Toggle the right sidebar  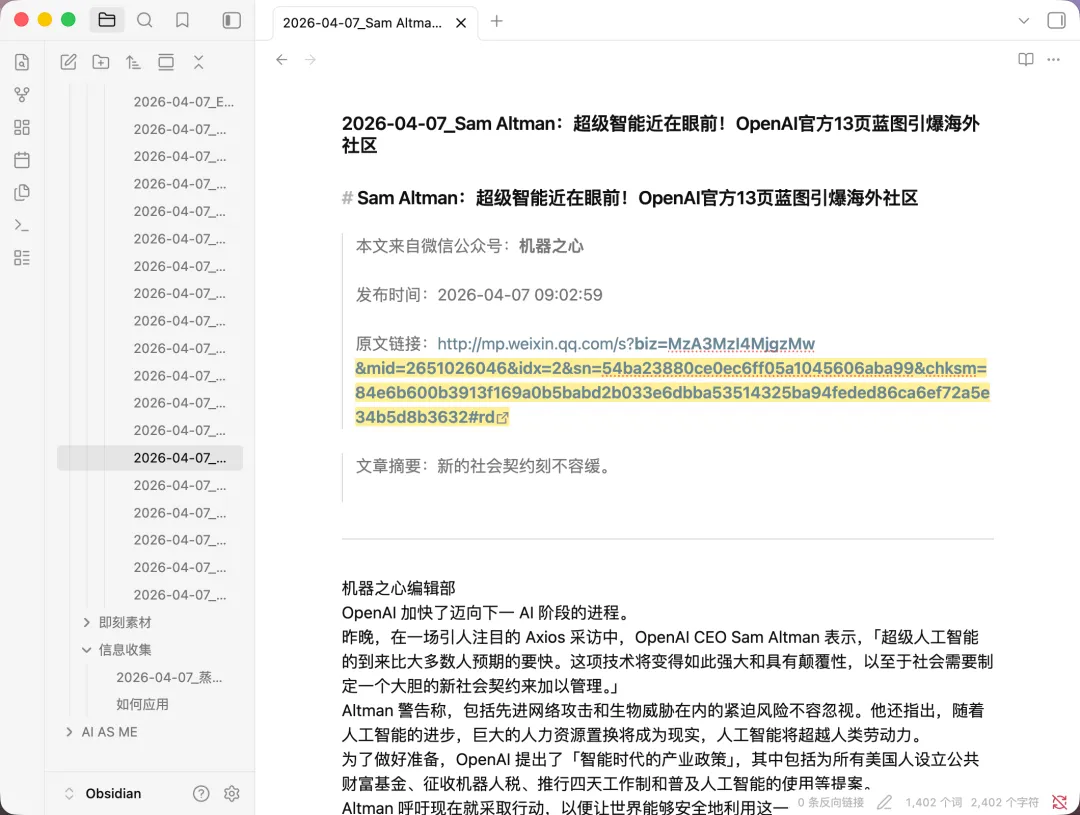[x=1056, y=21]
